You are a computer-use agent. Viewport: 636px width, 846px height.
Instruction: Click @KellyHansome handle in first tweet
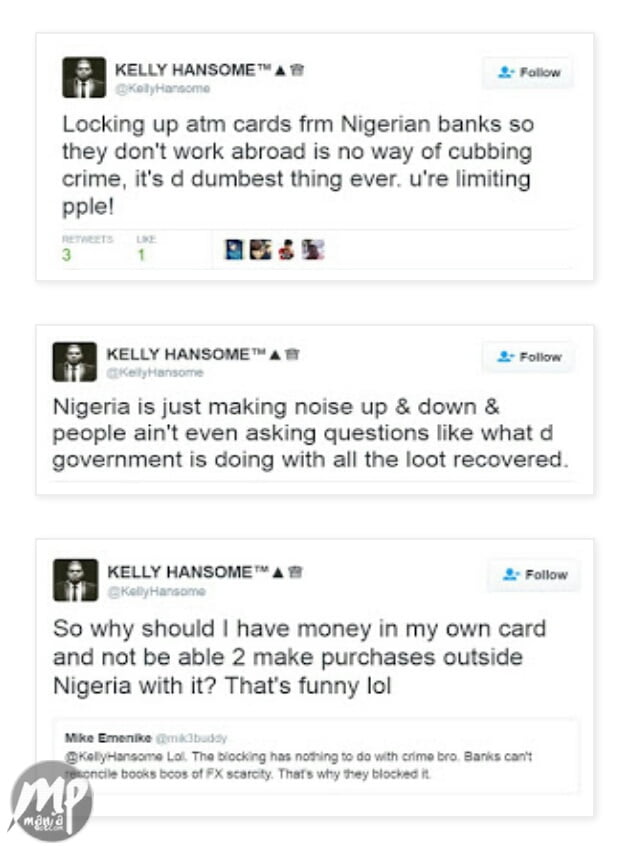point(149,89)
